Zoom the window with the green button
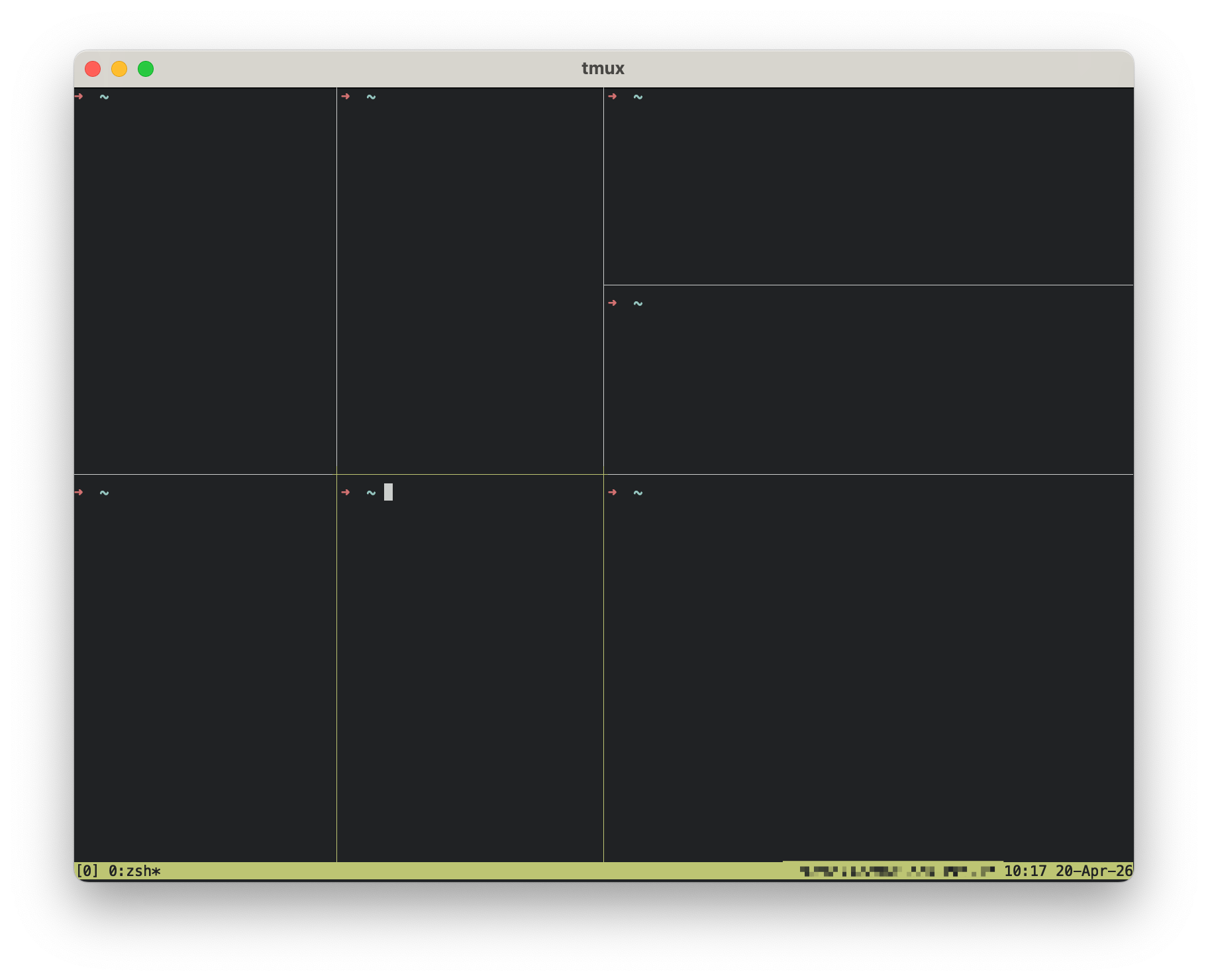The image size is (1208, 980). (146, 69)
